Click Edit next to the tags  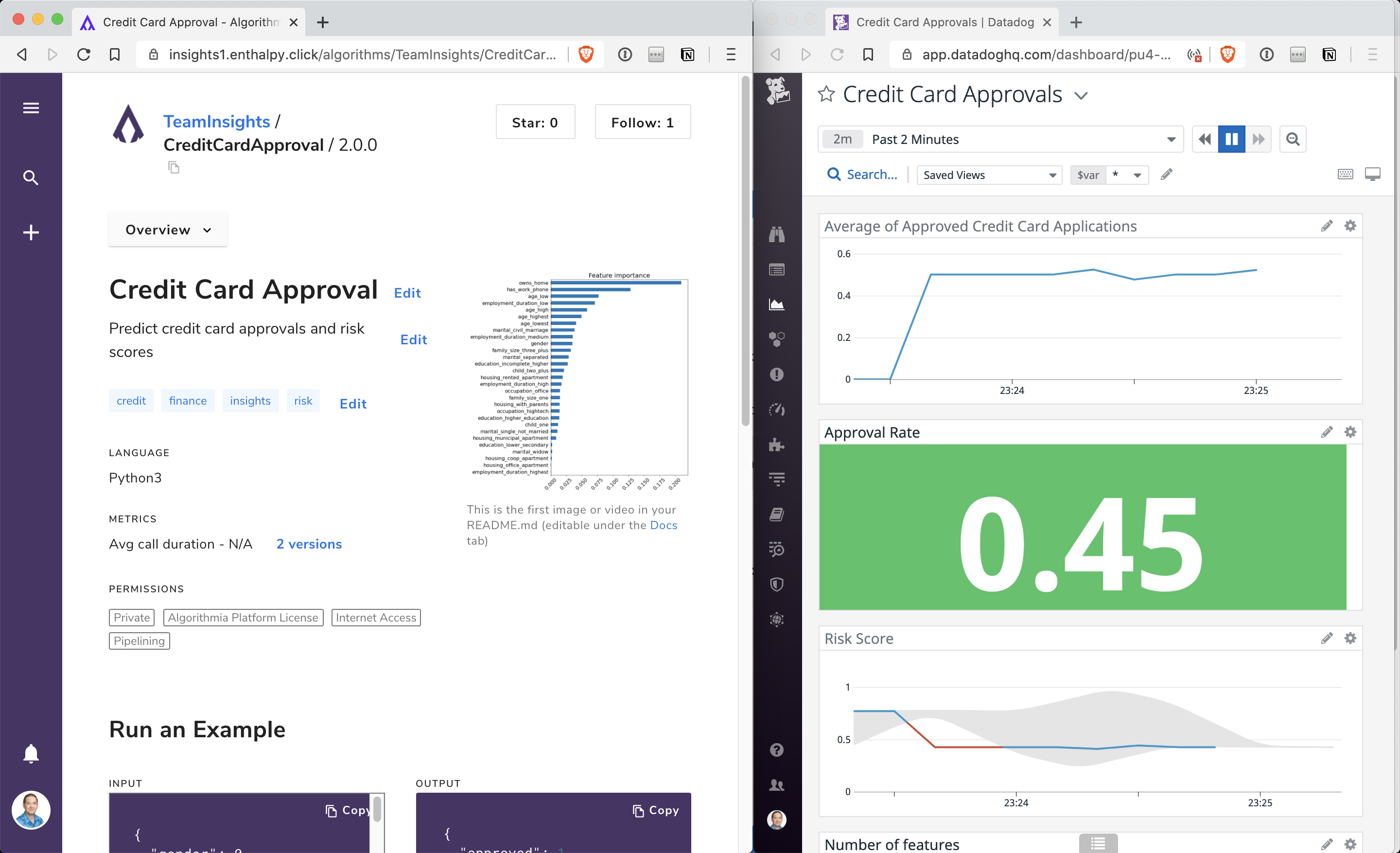tap(353, 404)
